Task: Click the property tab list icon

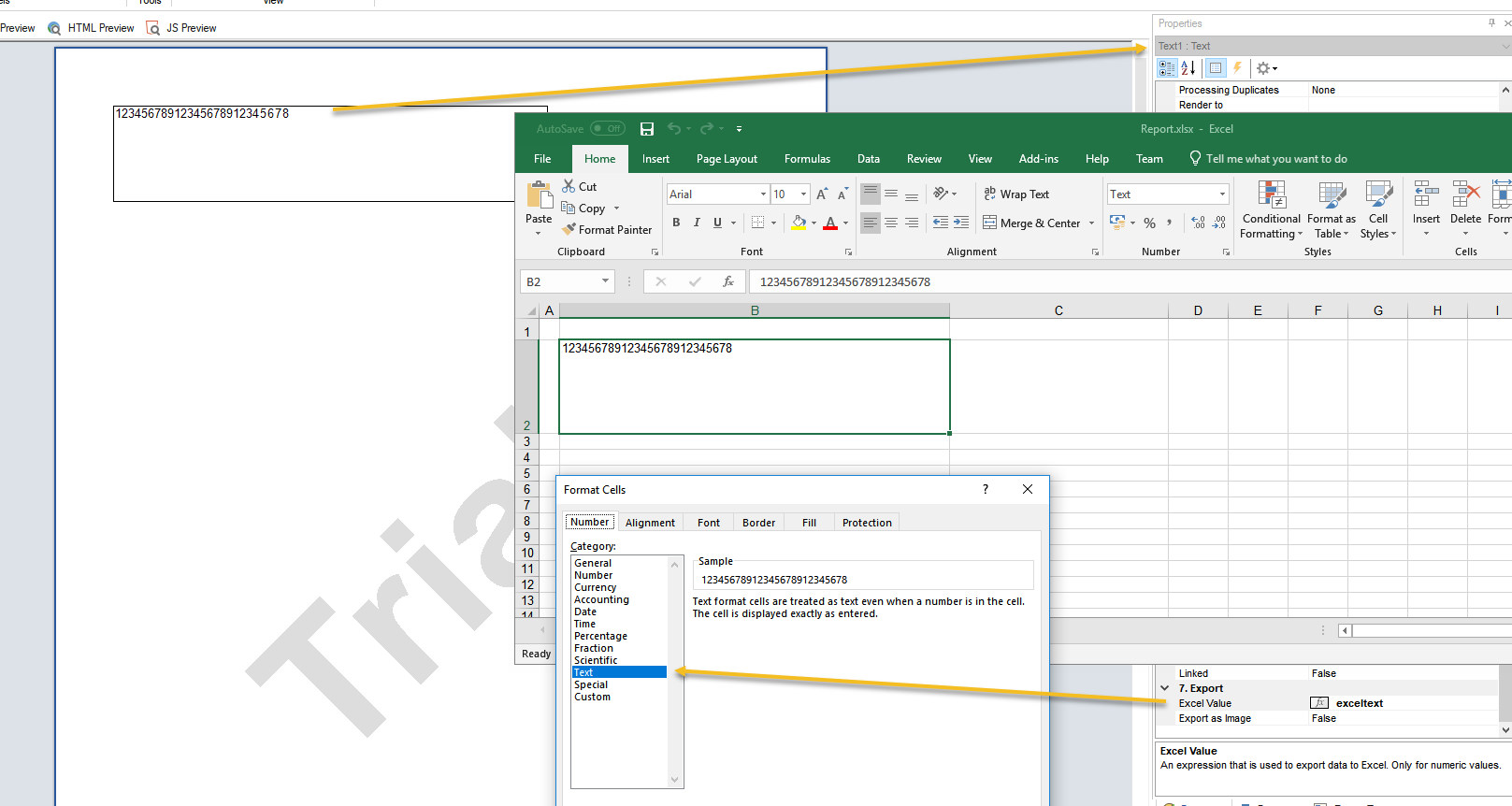Action: click(1216, 68)
